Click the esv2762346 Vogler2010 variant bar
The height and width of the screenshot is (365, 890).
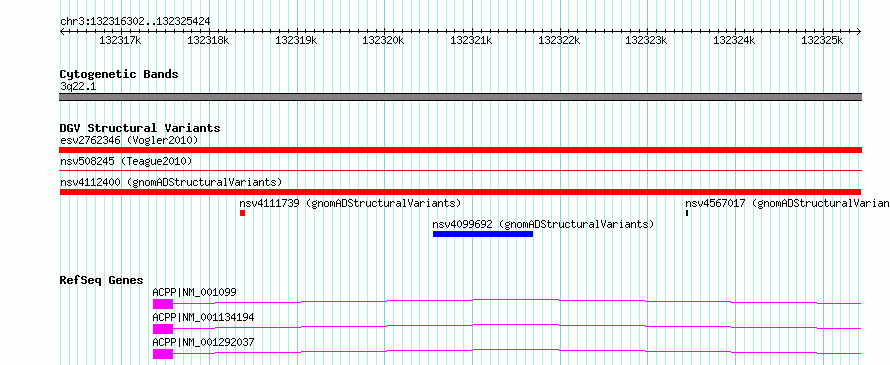tap(460, 150)
